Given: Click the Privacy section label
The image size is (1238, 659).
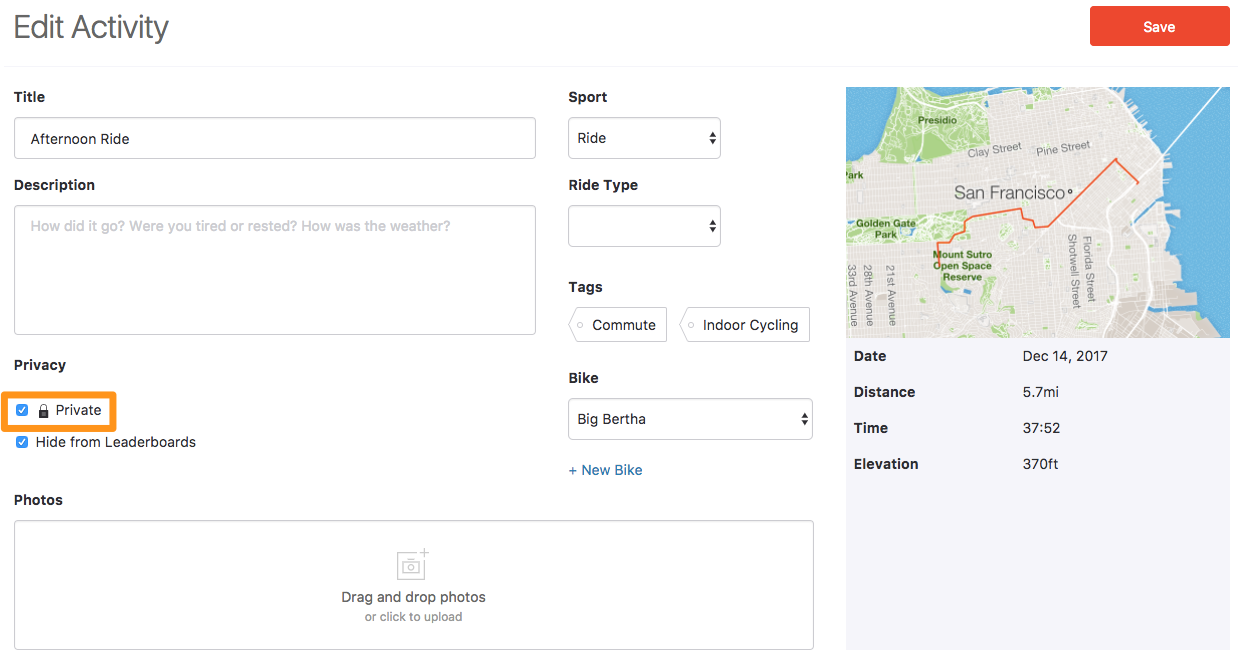Looking at the screenshot, I should [x=40, y=365].
